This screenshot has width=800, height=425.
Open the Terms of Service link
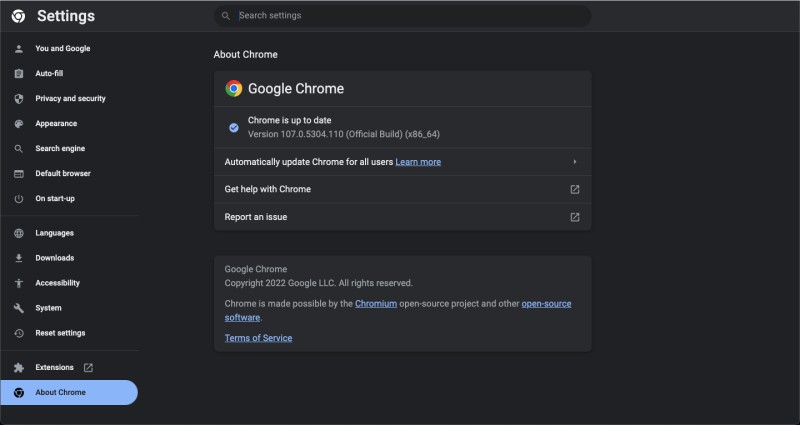point(258,338)
